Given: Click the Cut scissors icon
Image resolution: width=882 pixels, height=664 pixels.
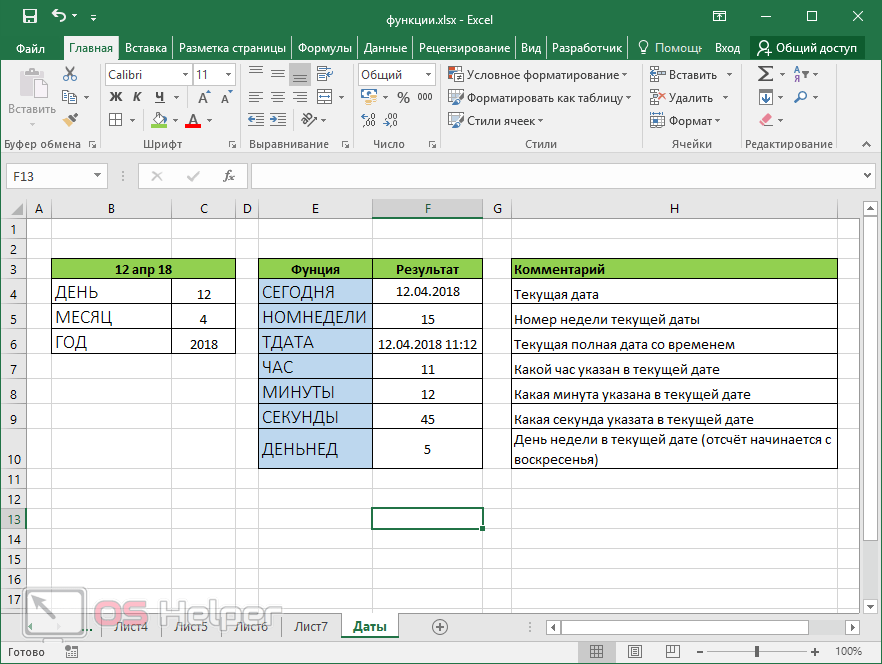Looking at the screenshot, I should pyautogui.click(x=70, y=74).
